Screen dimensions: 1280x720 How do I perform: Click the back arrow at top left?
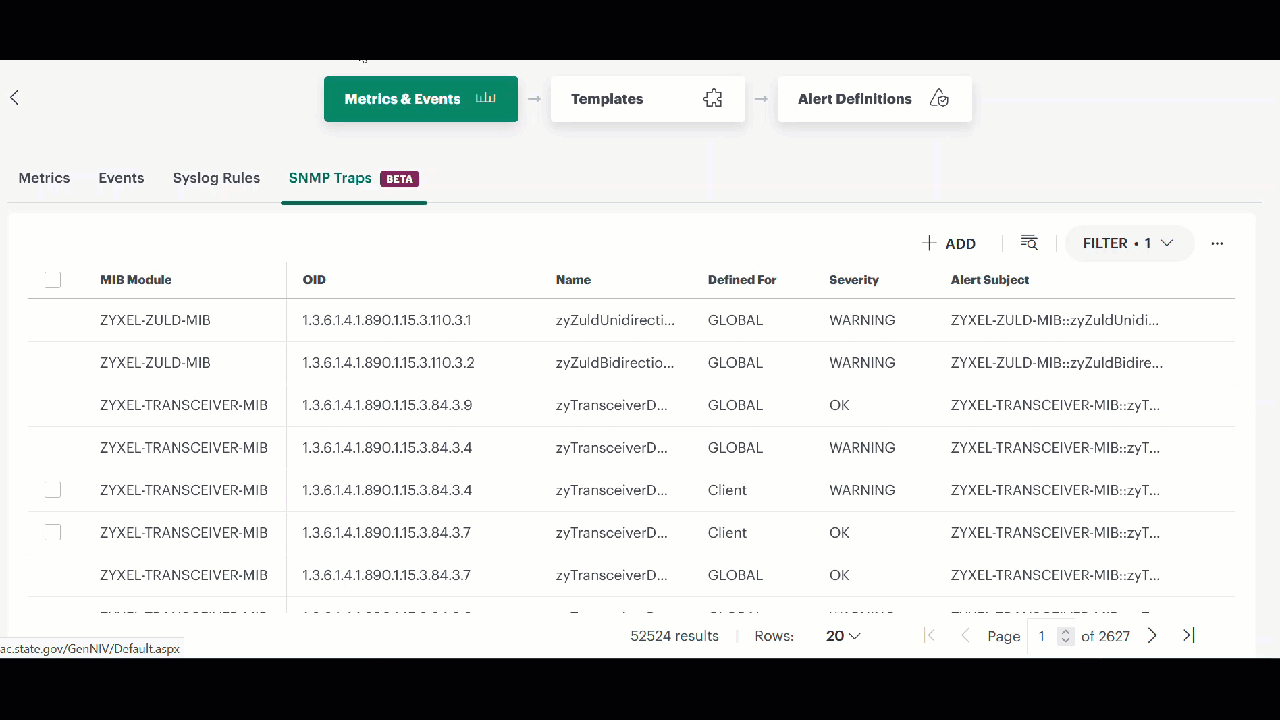[x=14, y=98]
